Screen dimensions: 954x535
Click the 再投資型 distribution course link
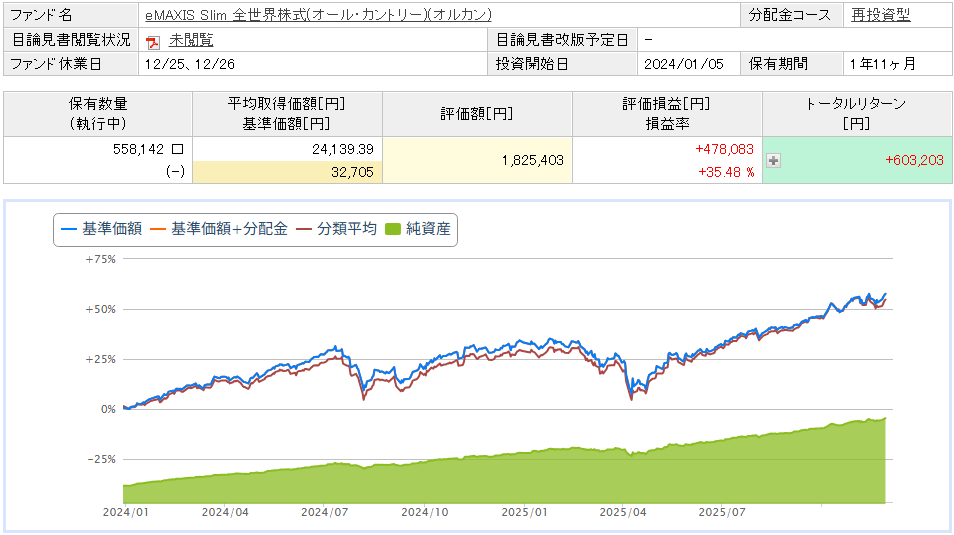[x=881, y=15]
